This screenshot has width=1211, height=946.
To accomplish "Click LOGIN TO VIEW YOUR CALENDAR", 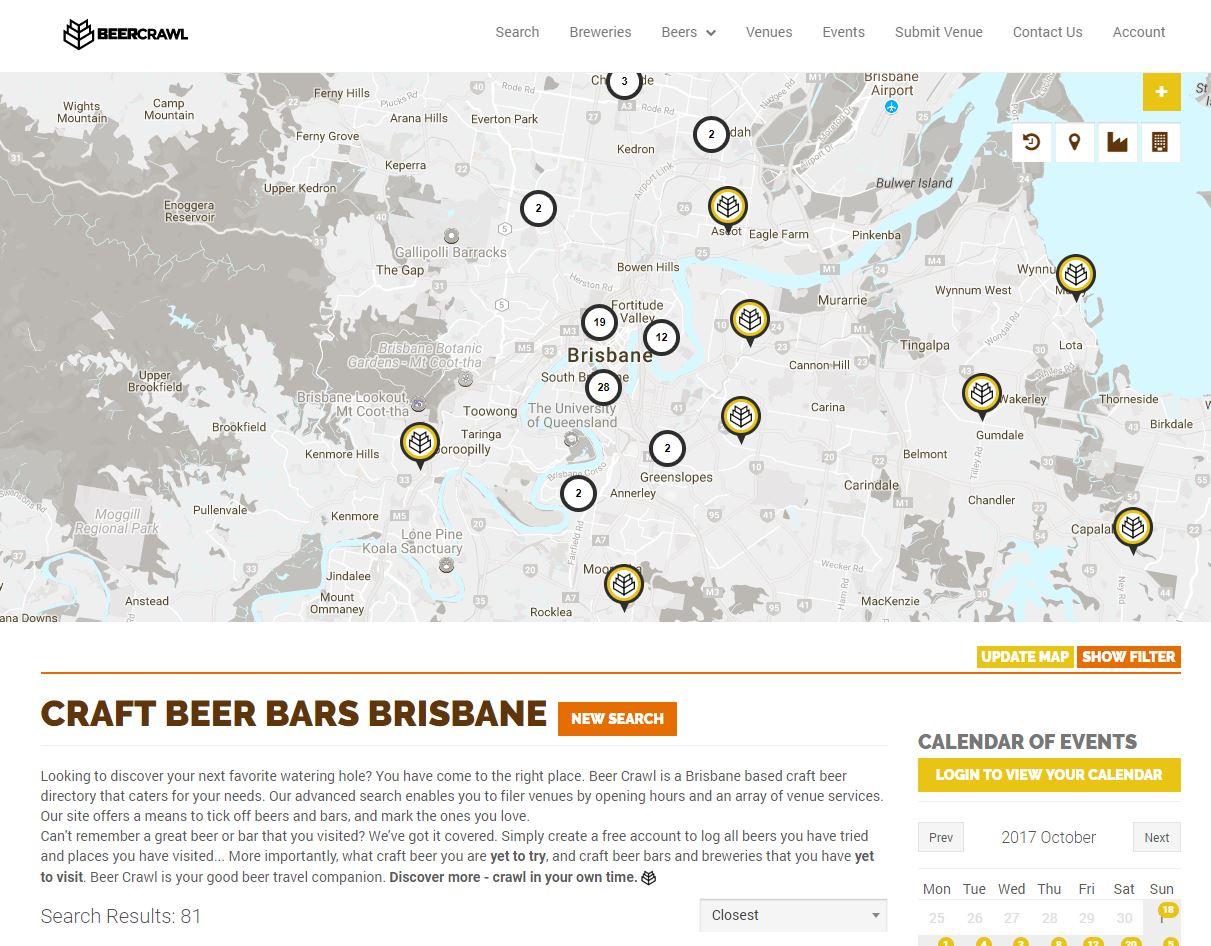I will tap(1048, 774).
